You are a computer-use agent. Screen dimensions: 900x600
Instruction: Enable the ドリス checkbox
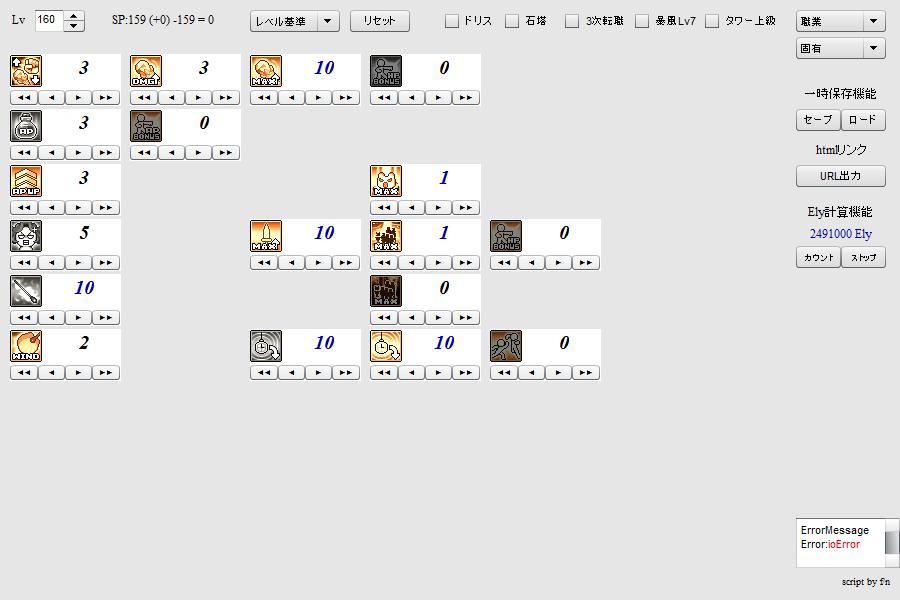pos(452,21)
